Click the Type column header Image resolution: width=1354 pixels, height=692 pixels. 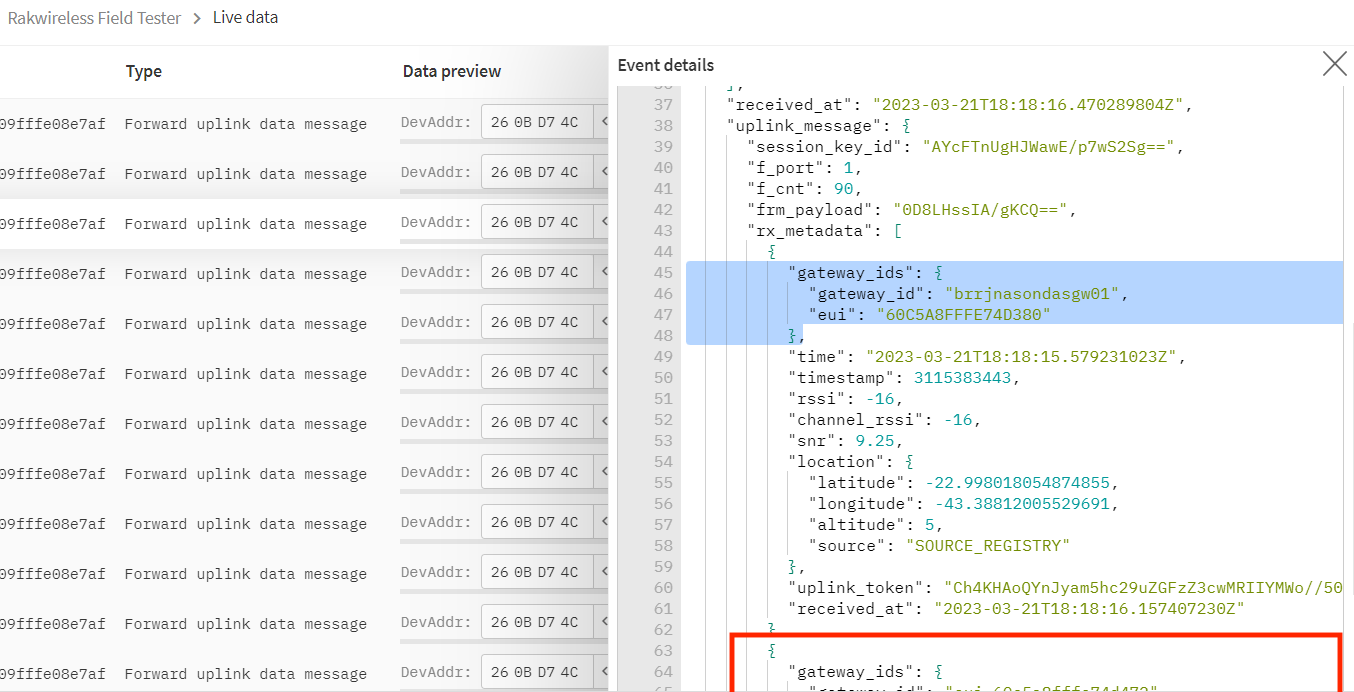pyautogui.click(x=143, y=71)
